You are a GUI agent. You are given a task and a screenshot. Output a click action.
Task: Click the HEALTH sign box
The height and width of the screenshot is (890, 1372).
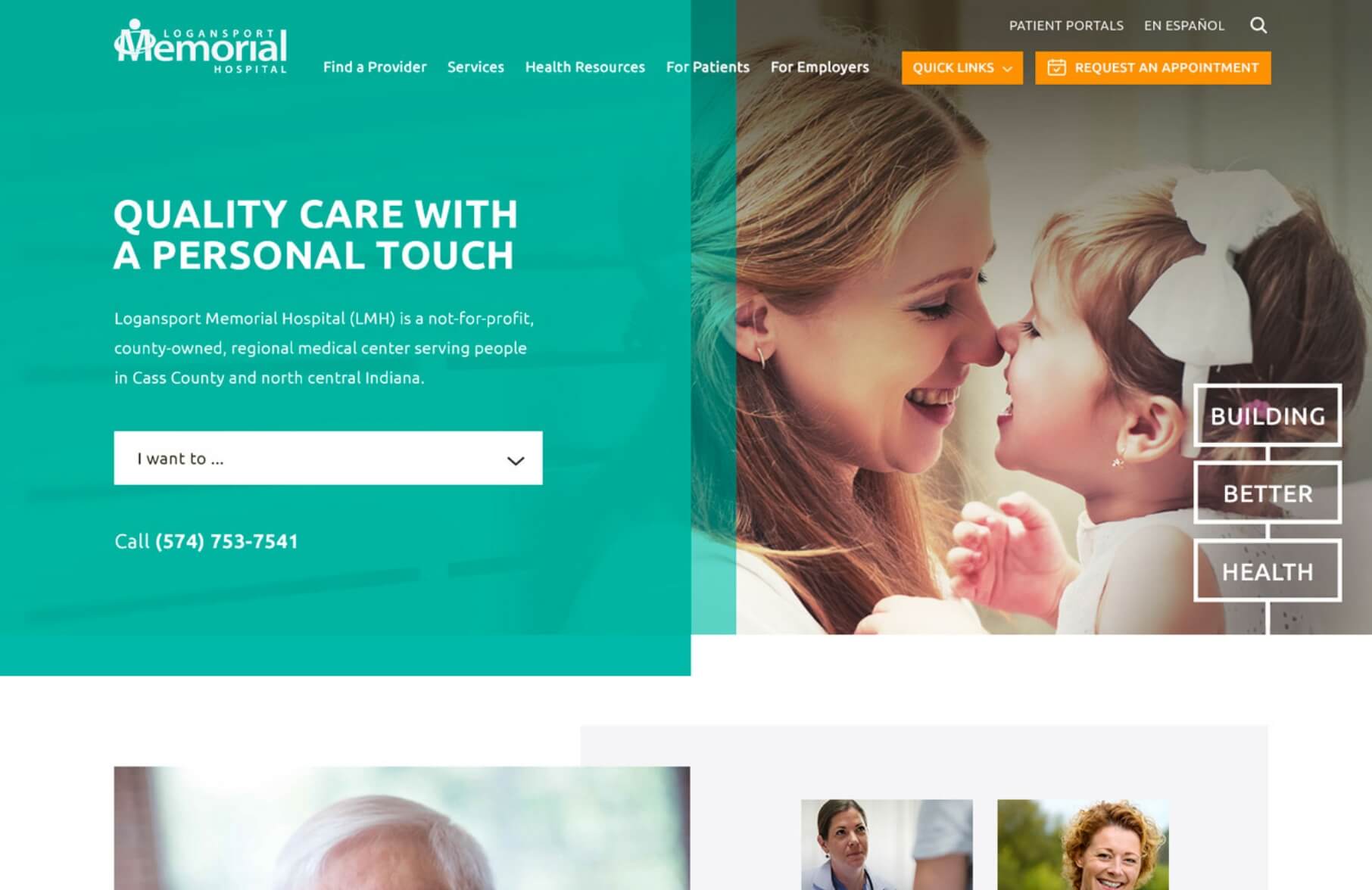1268,571
